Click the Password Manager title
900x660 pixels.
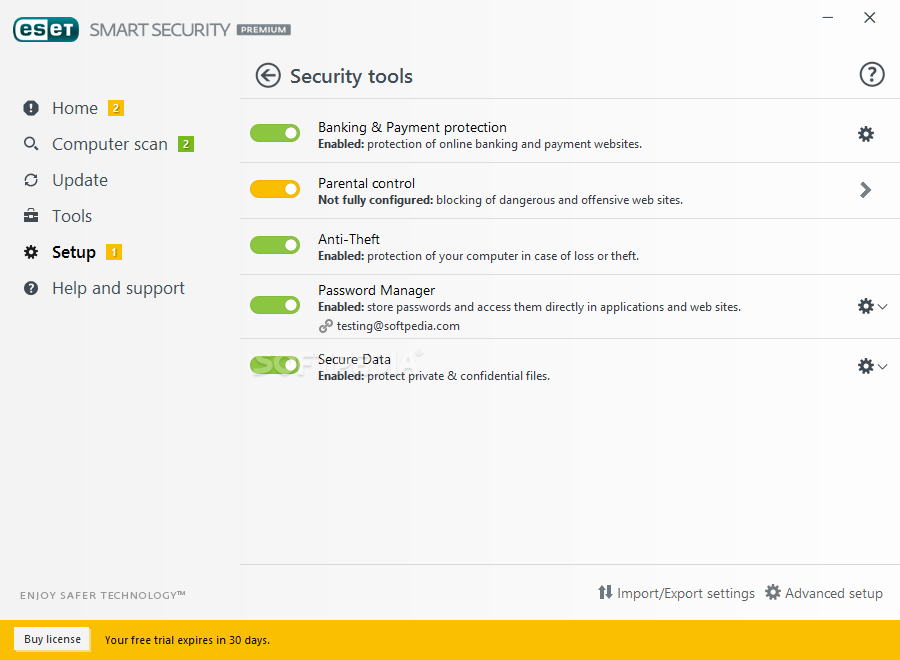pos(377,290)
